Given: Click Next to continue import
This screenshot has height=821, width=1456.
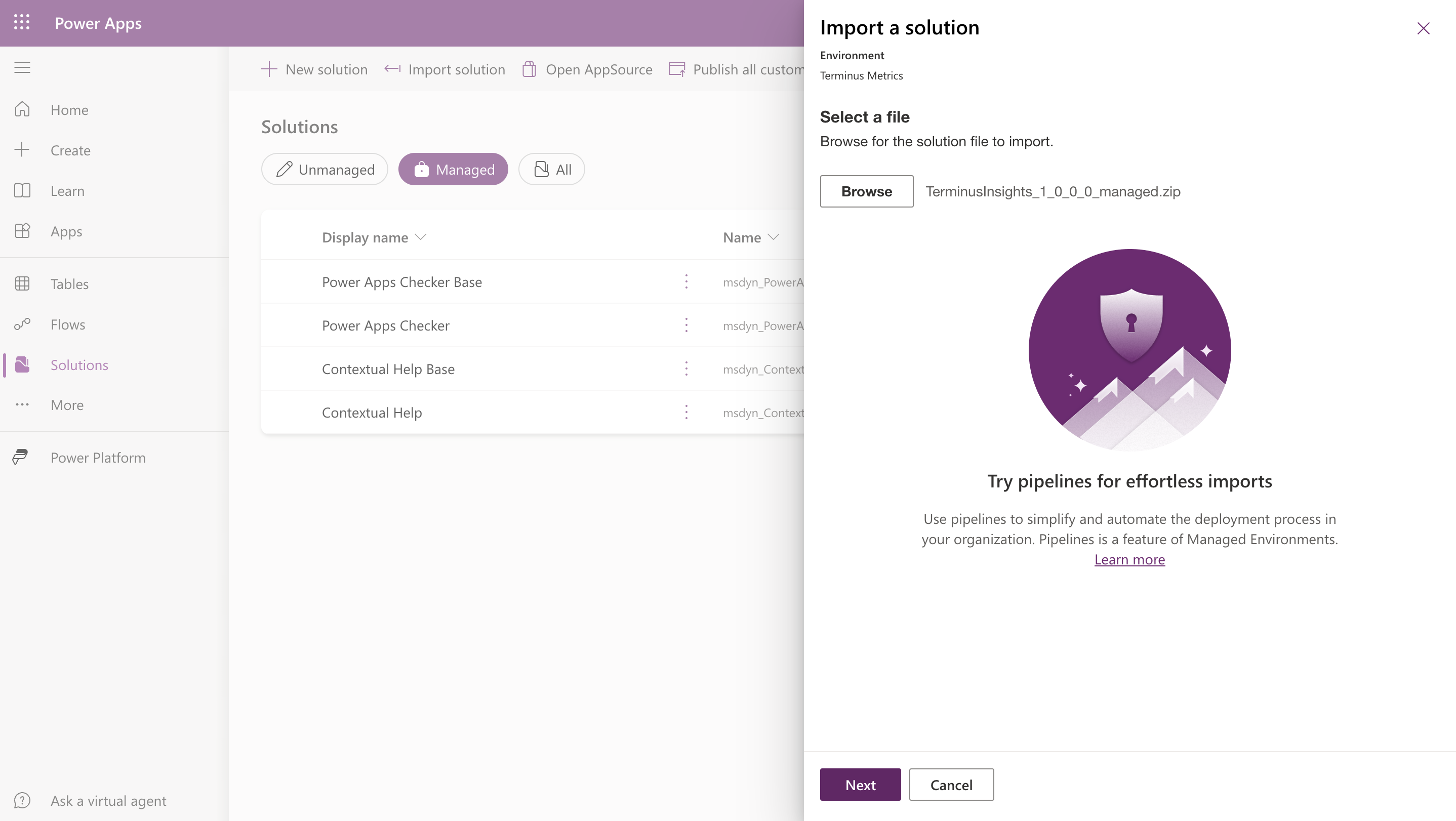Looking at the screenshot, I should (860, 784).
